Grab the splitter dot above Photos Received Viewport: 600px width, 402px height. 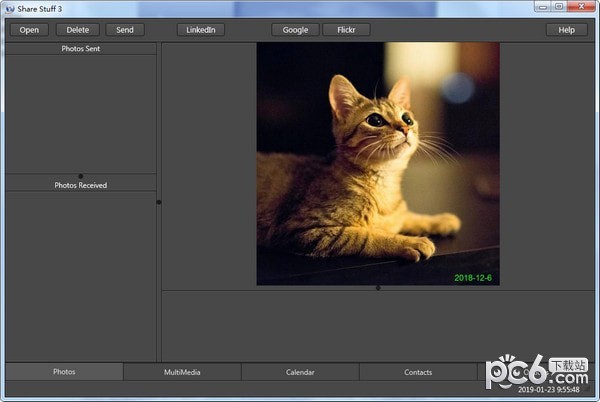click(80, 176)
